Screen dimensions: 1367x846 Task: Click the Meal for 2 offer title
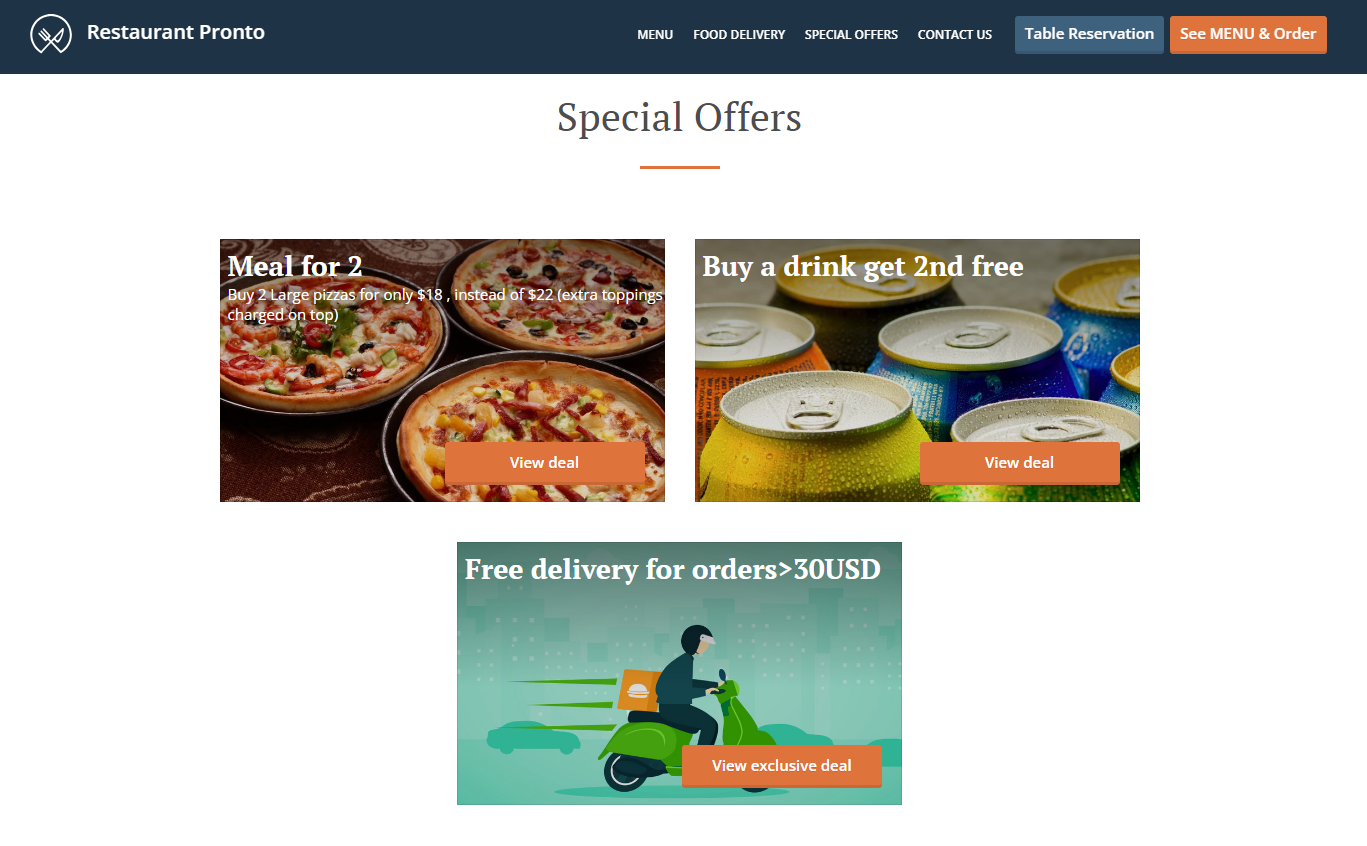click(295, 267)
